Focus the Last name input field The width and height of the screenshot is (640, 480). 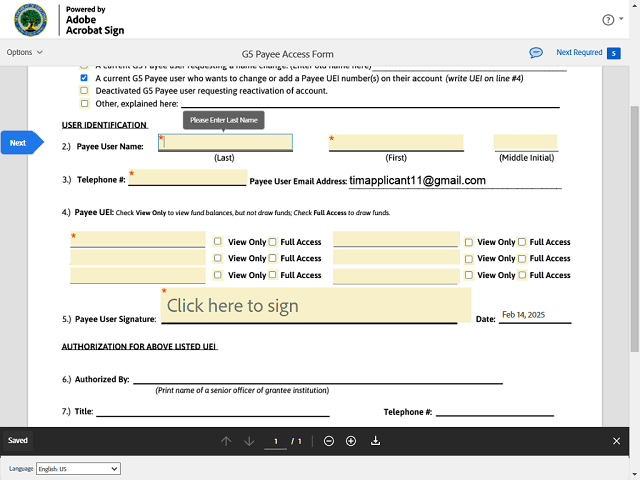coord(225,142)
